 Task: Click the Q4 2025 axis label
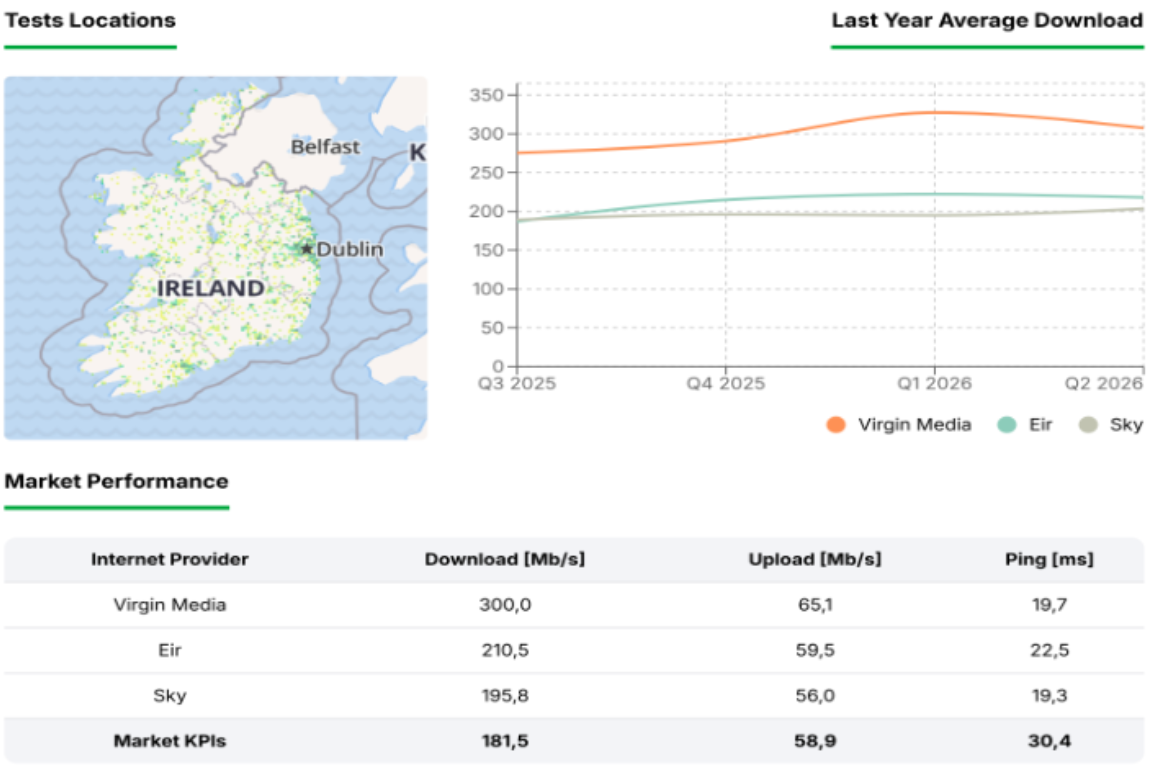(x=726, y=383)
